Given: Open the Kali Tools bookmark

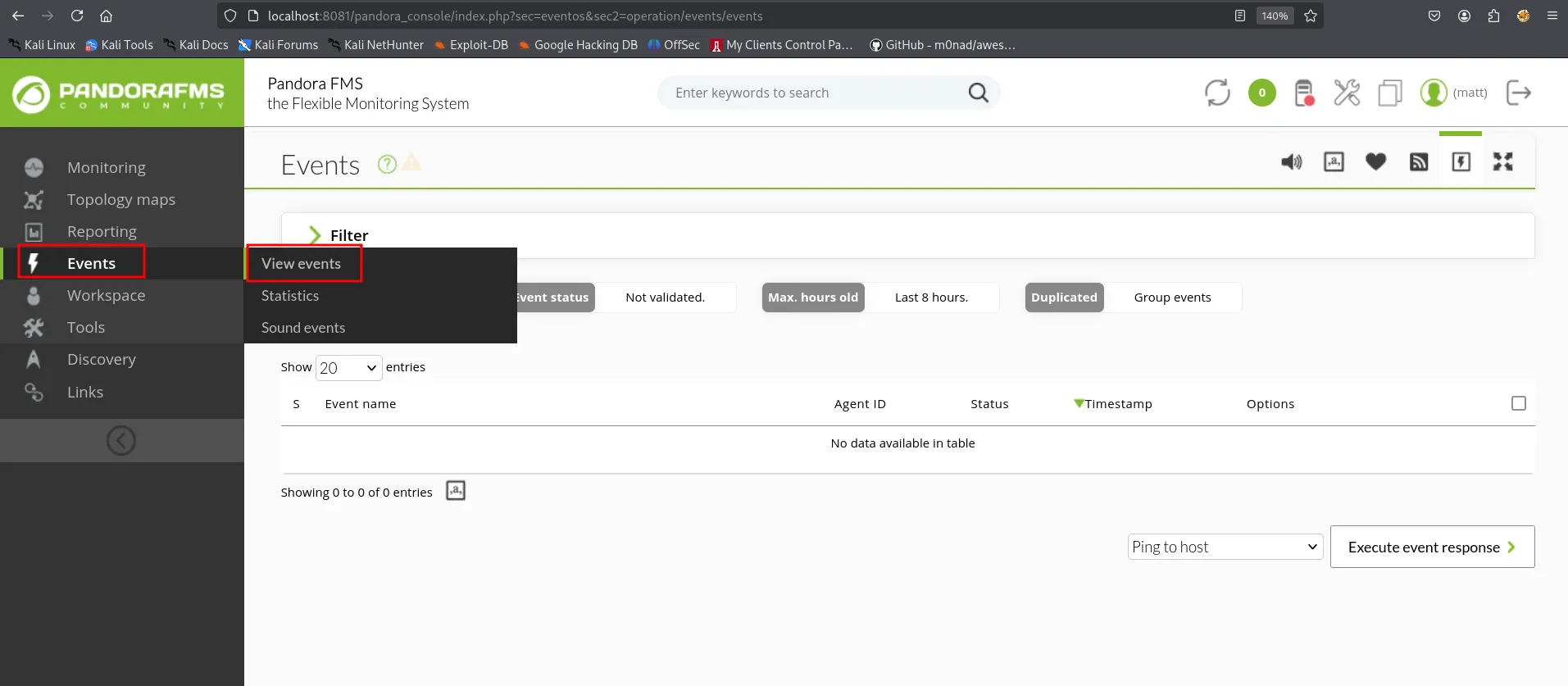Looking at the screenshot, I should point(120,45).
